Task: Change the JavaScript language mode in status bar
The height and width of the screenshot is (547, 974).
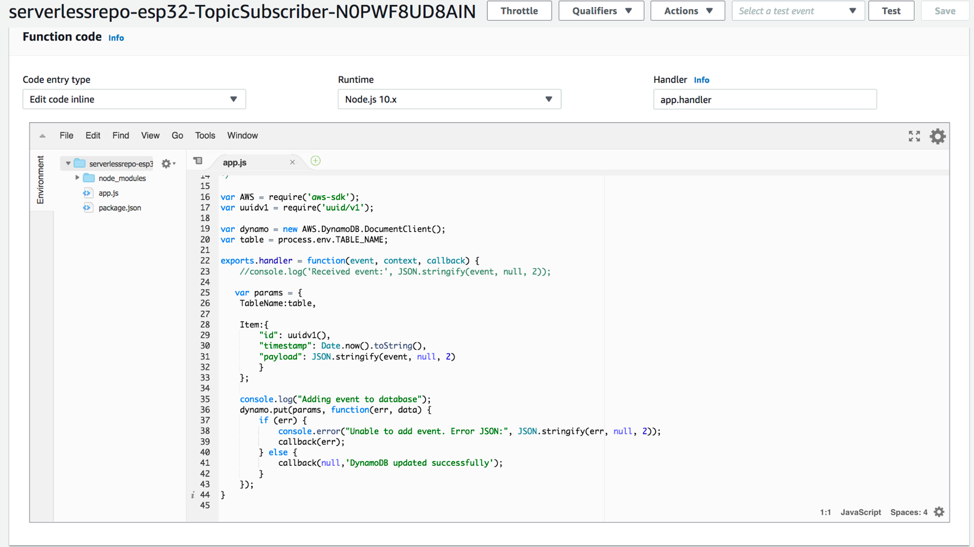Action: click(x=860, y=512)
